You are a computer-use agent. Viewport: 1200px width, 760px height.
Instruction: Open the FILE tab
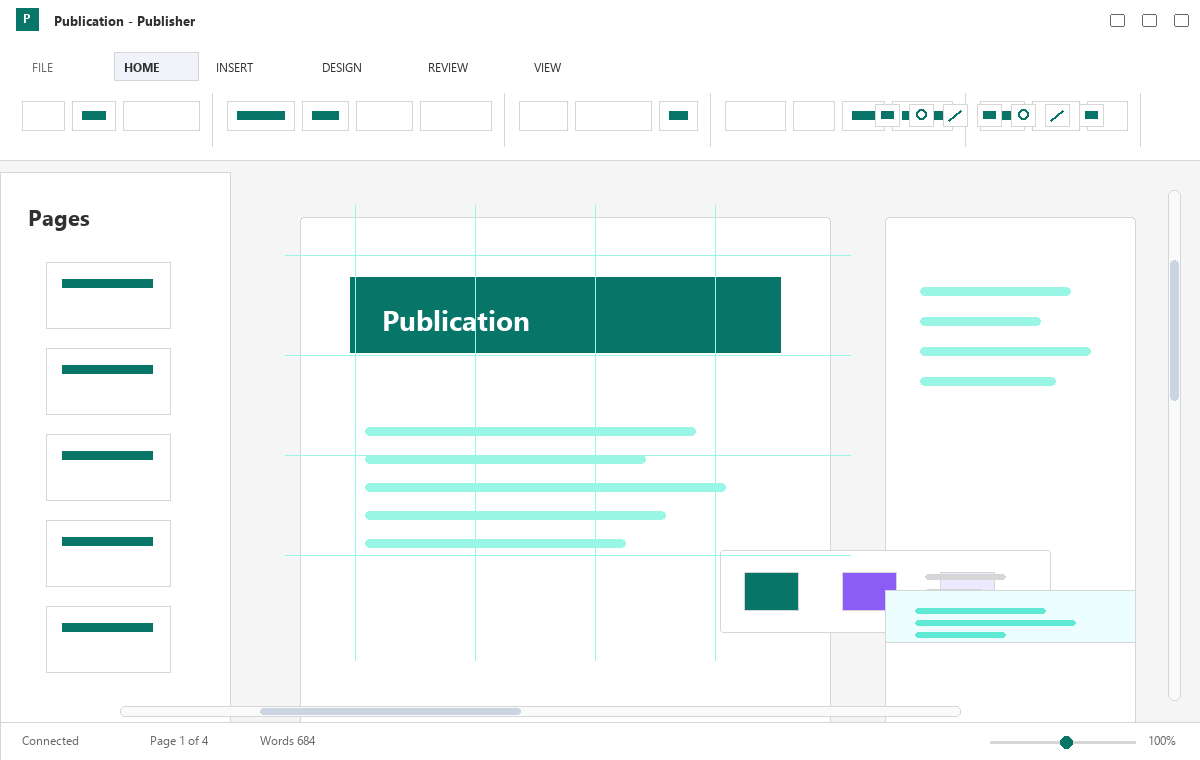(x=42, y=68)
